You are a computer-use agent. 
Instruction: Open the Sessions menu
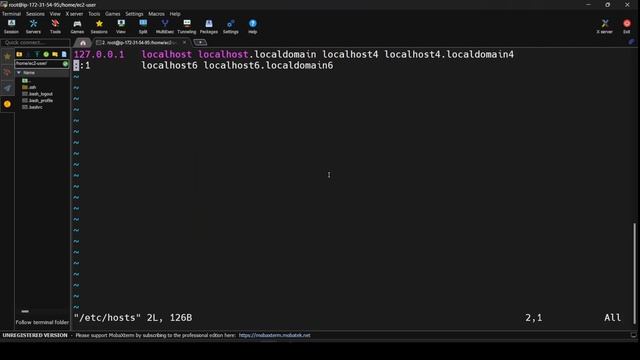(x=35, y=14)
